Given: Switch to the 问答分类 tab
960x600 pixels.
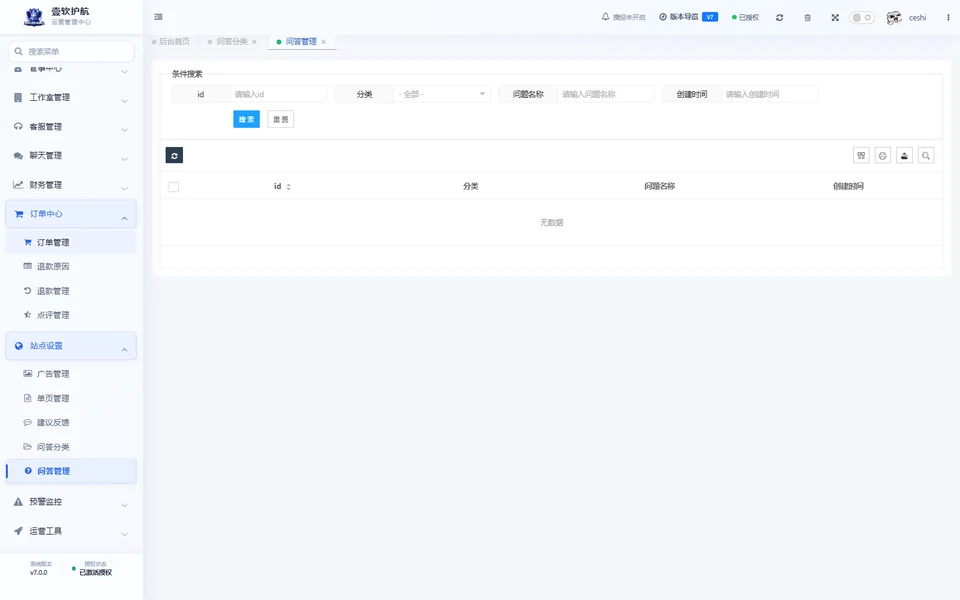Looking at the screenshot, I should (231, 42).
